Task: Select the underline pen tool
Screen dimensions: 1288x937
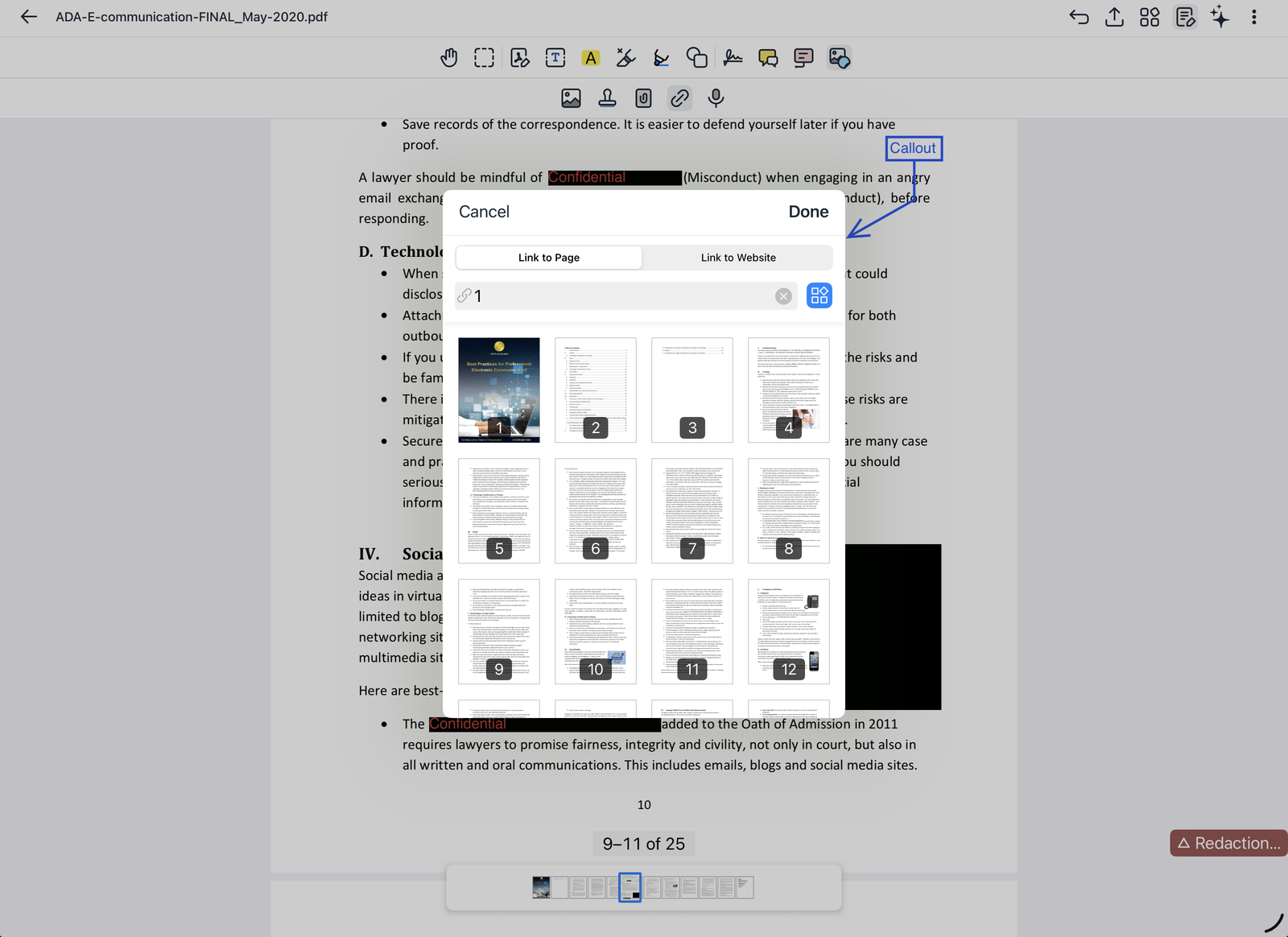Action: pyautogui.click(x=661, y=58)
